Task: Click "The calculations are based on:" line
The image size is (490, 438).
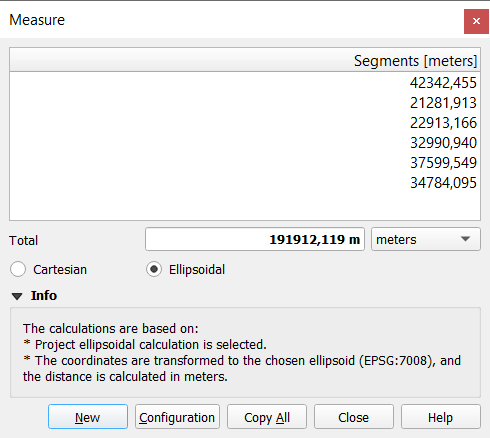Action: [x=111, y=329]
